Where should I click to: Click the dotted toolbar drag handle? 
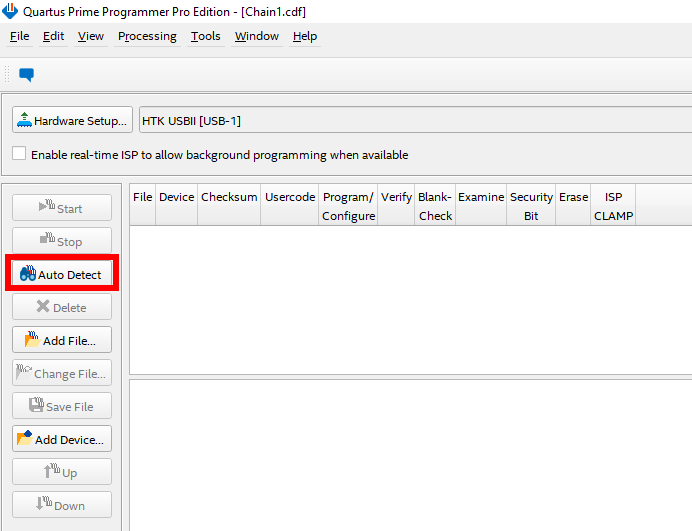click(x=7, y=74)
